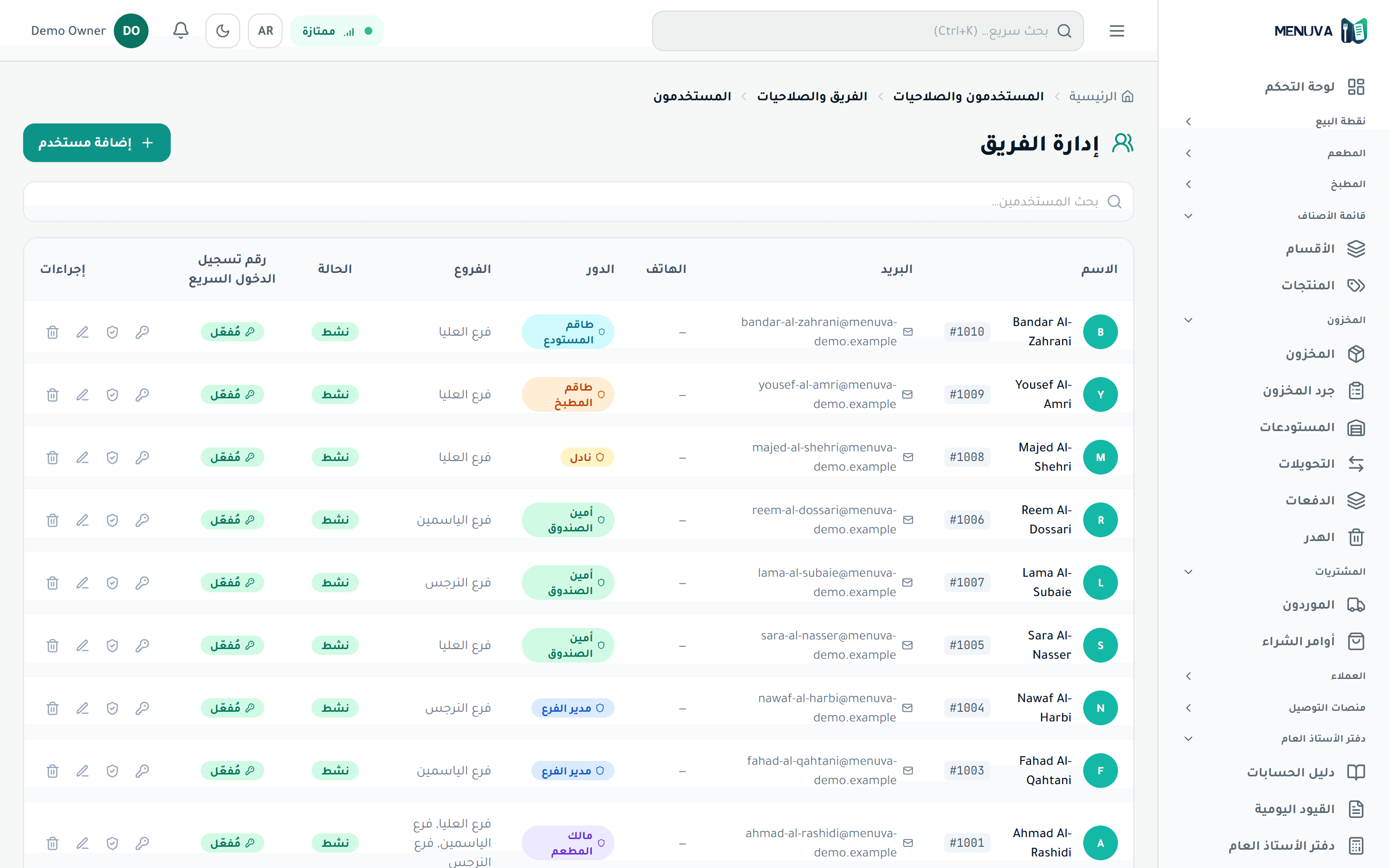Open الموردون in sidebar
The width and height of the screenshot is (1389, 868).
coord(1274,605)
